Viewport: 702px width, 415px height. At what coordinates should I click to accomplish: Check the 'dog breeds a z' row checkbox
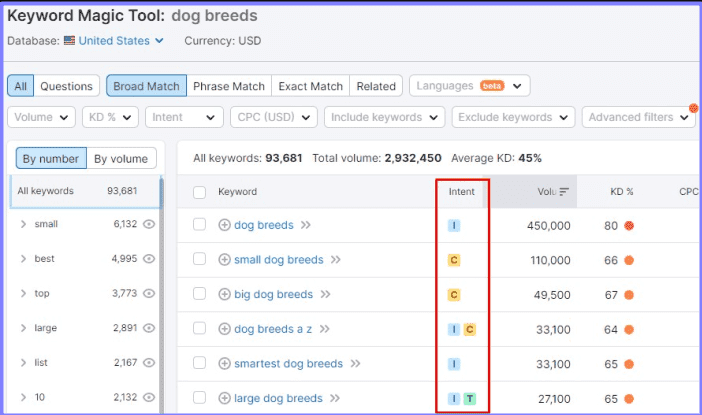(199, 328)
